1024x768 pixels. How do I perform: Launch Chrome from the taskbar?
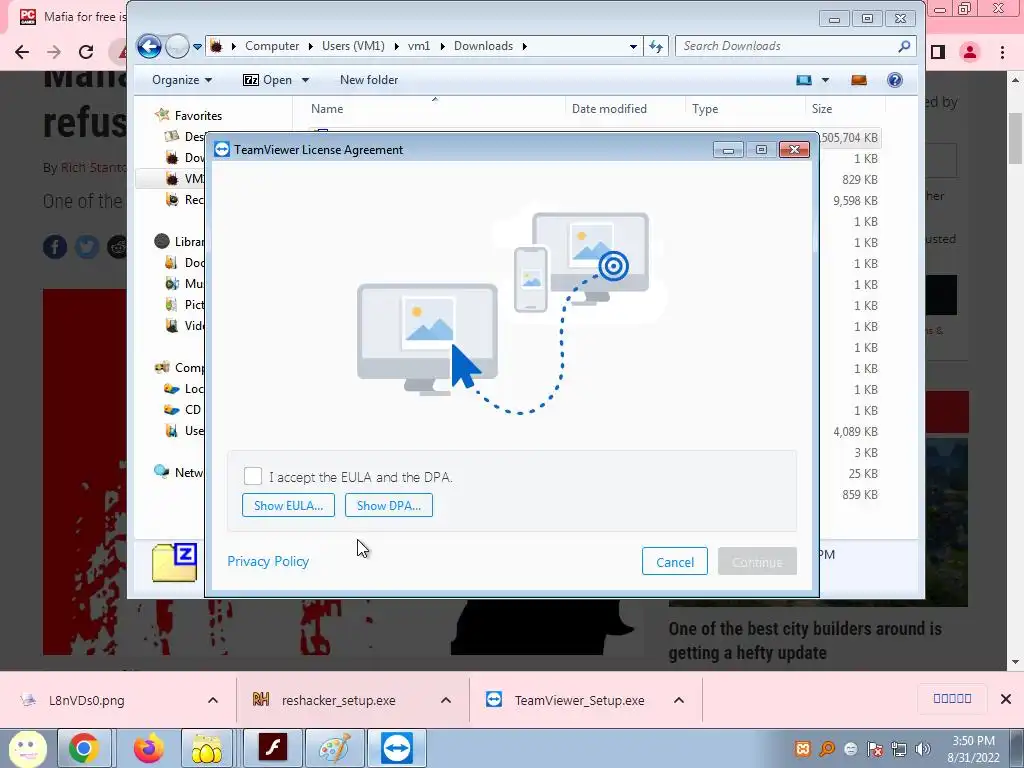tap(84, 748)
